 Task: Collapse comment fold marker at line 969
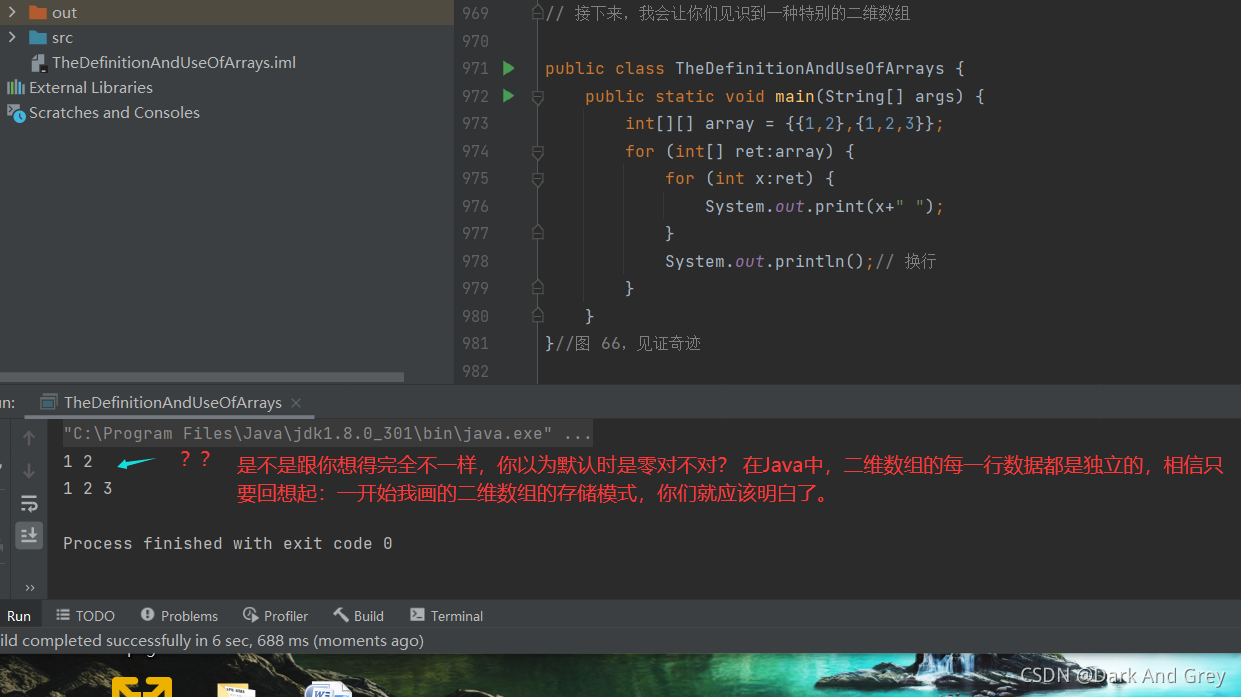pos(538,13)
